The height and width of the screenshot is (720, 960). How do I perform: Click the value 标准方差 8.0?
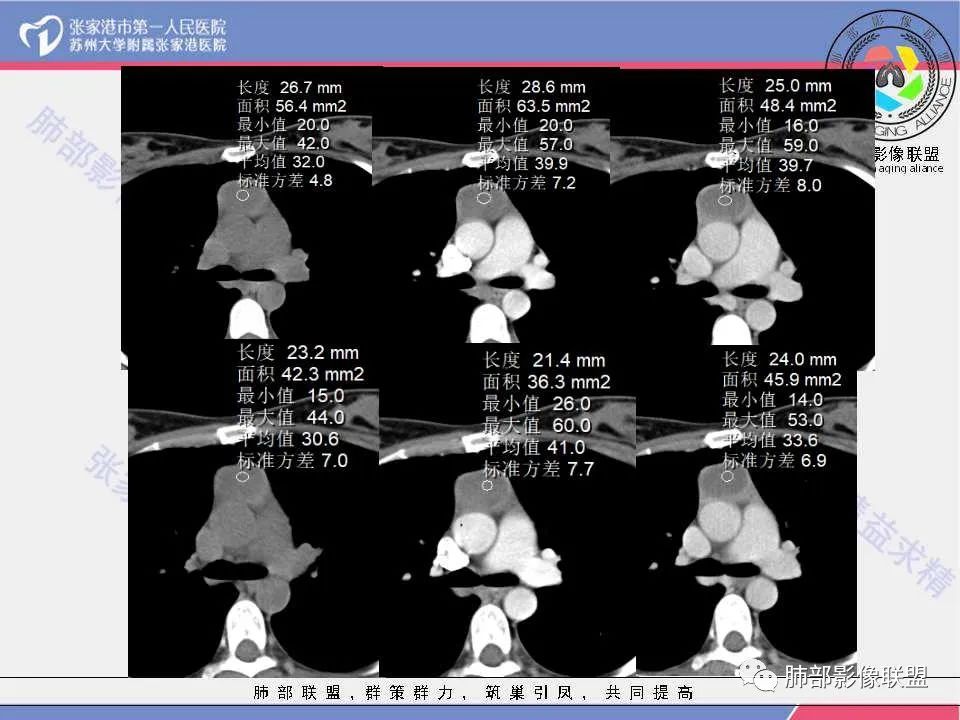click(x=770, y=185)
